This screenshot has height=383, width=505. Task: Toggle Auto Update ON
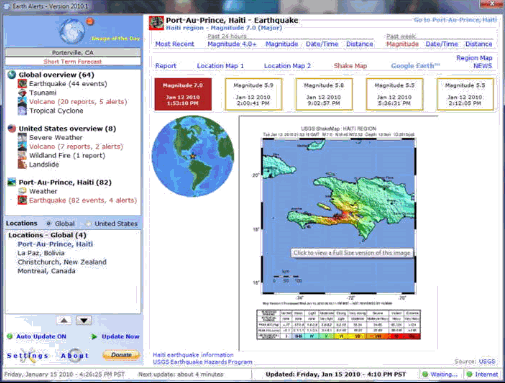41,336
